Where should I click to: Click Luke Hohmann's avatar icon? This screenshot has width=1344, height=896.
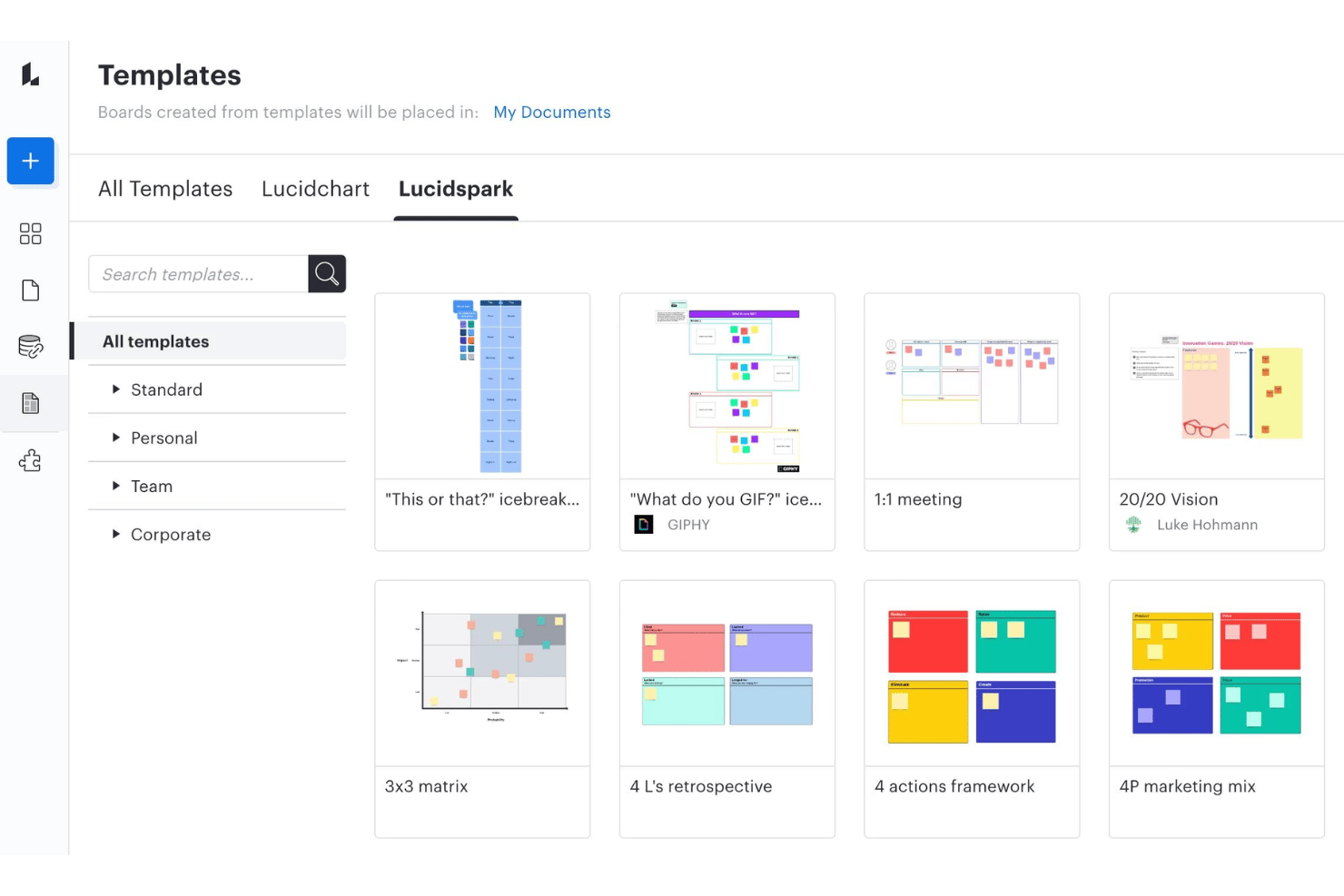tap(1133, 525)
